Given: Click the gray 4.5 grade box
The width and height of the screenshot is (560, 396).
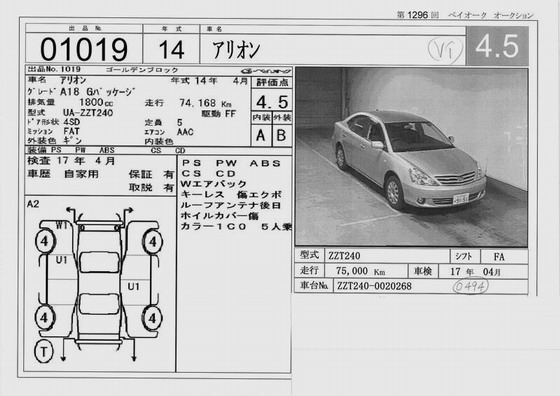Looking at the screenshot, I should (497, 46).
